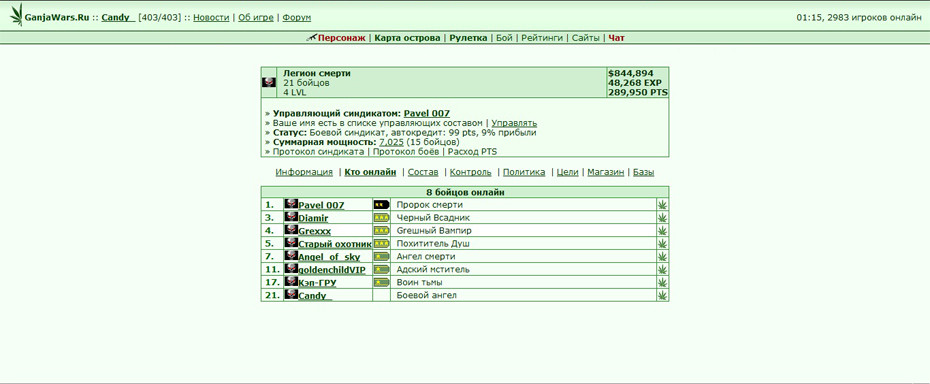The height and width of the screenshot is (384, 930).
Task: Open Протокол синдиката
Action: coord(319,151)
